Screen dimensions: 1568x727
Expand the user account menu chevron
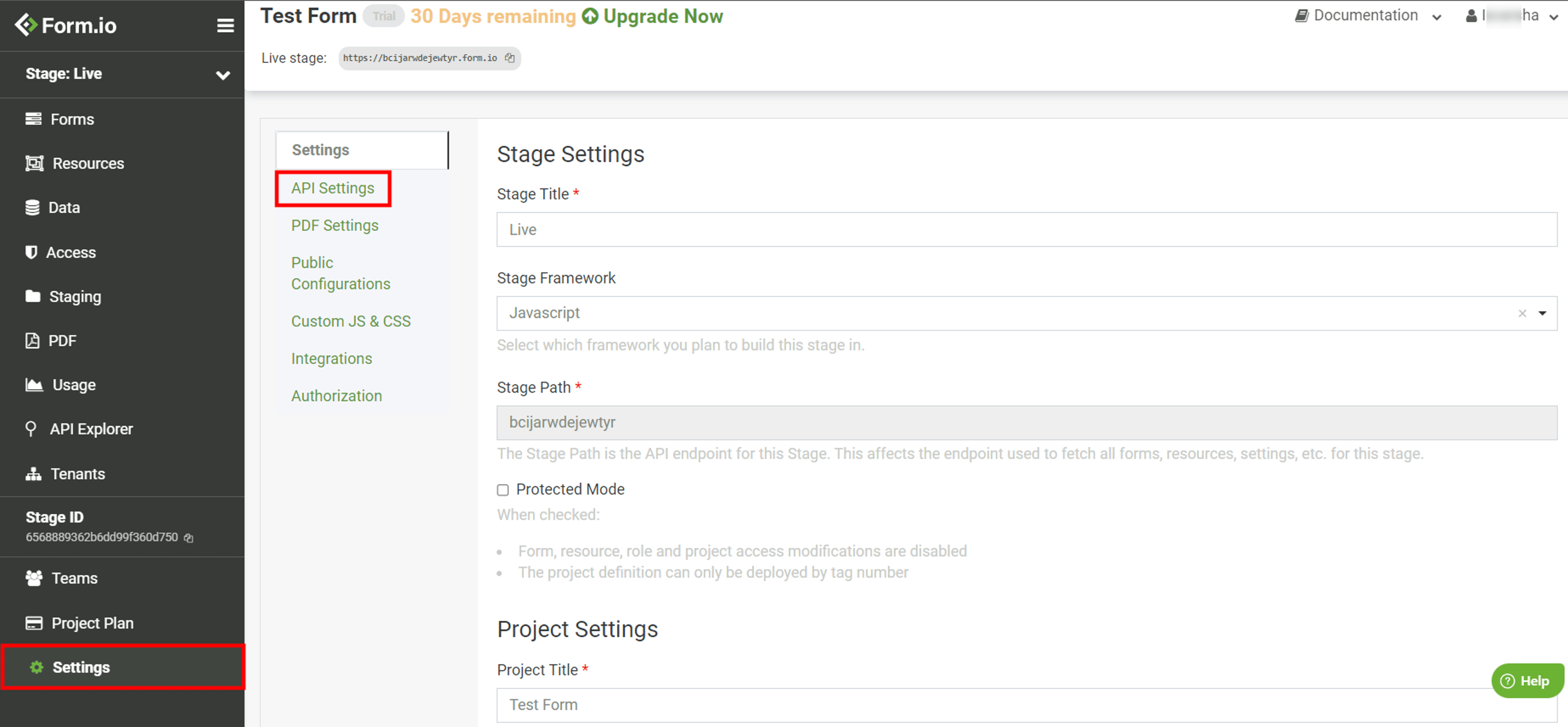click(1553, 17)
